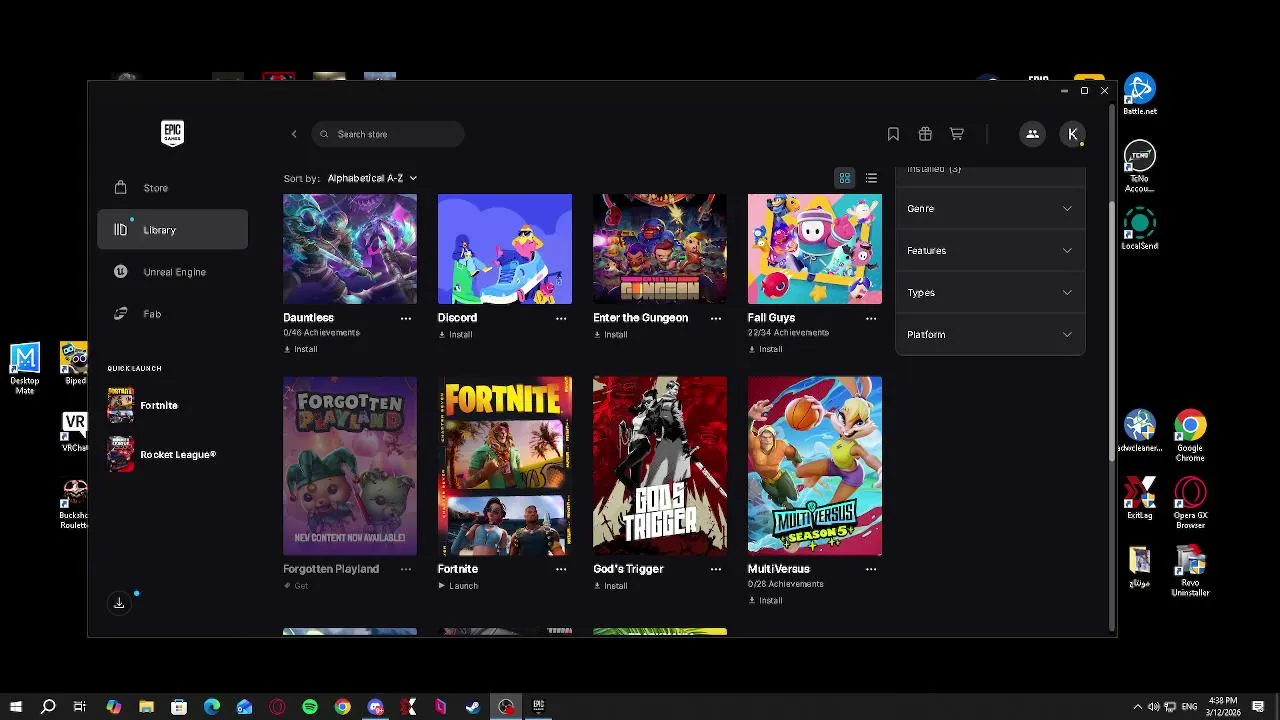
Task: Expand the Platform filter
Action: coord(990,335)
